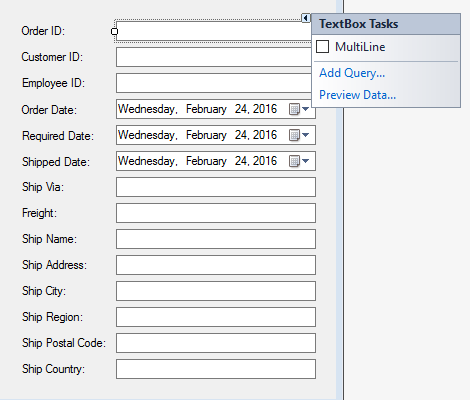Select the Order Date label
This screenshot has height=400, width=470.
click(49, 110)
